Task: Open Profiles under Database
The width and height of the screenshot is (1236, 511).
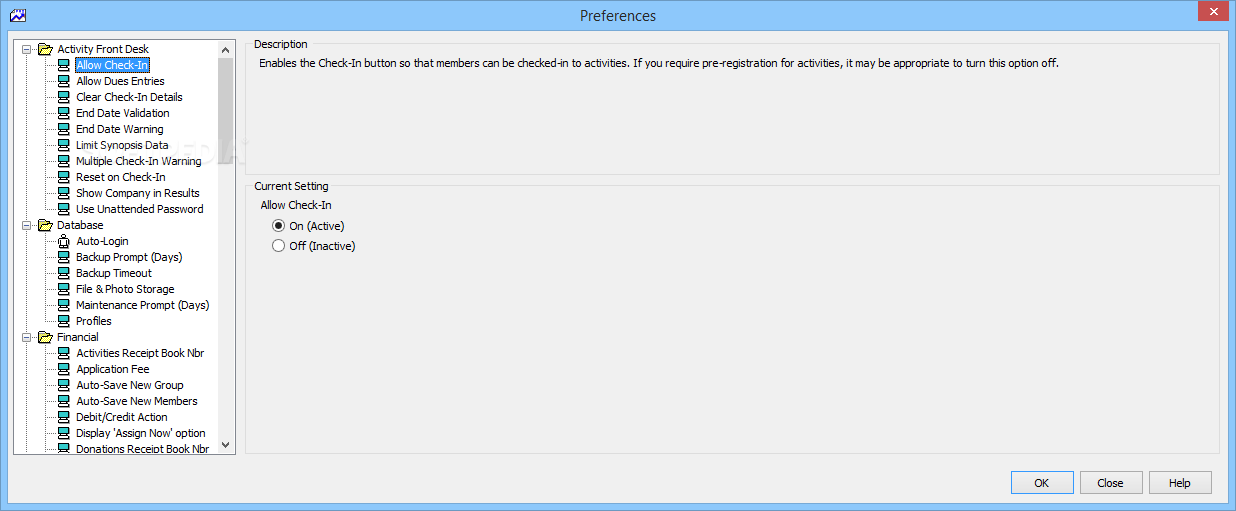Action: pyautogui.click(x=94, y=321)
